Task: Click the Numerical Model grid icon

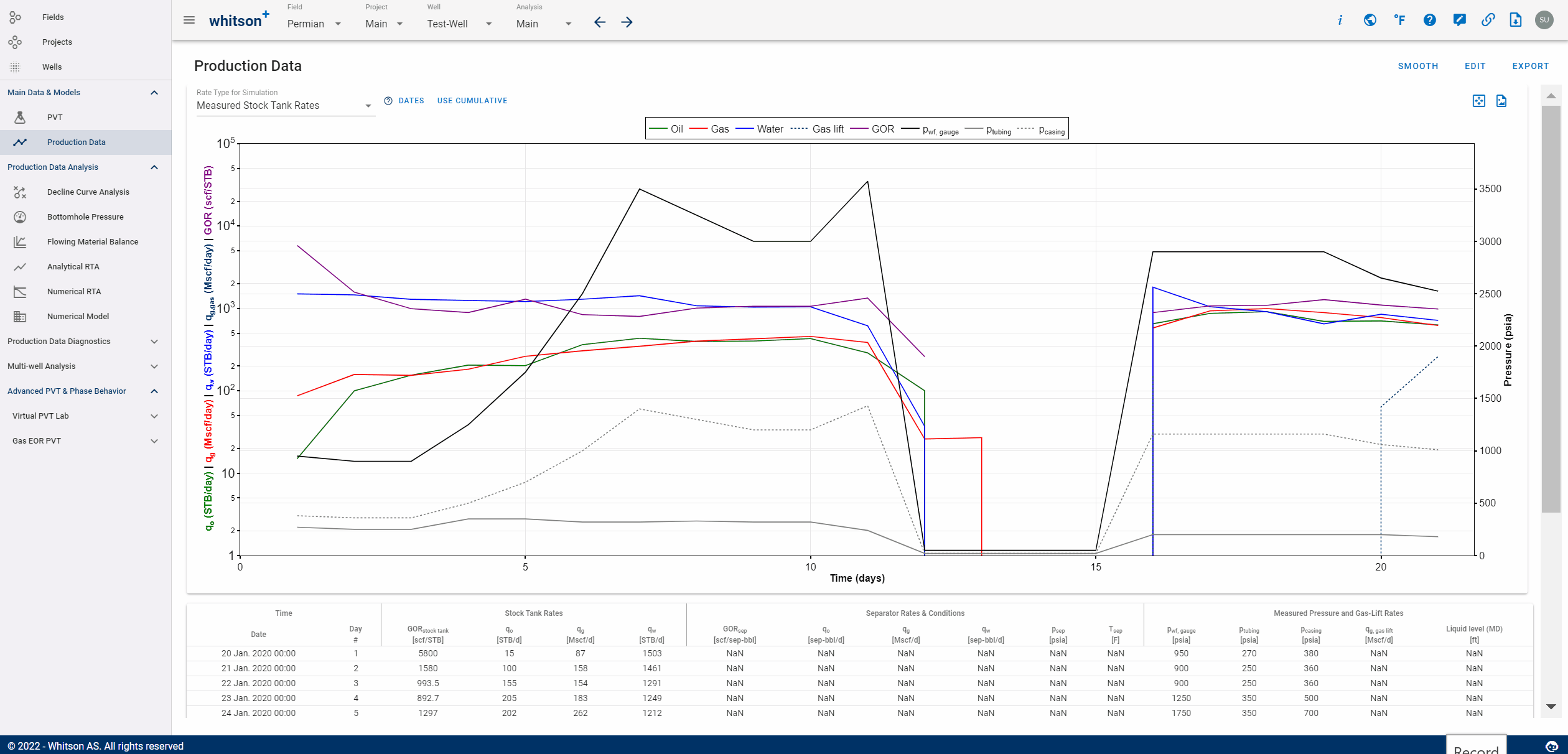Action: pyautogui.click(x=20, y=316)
